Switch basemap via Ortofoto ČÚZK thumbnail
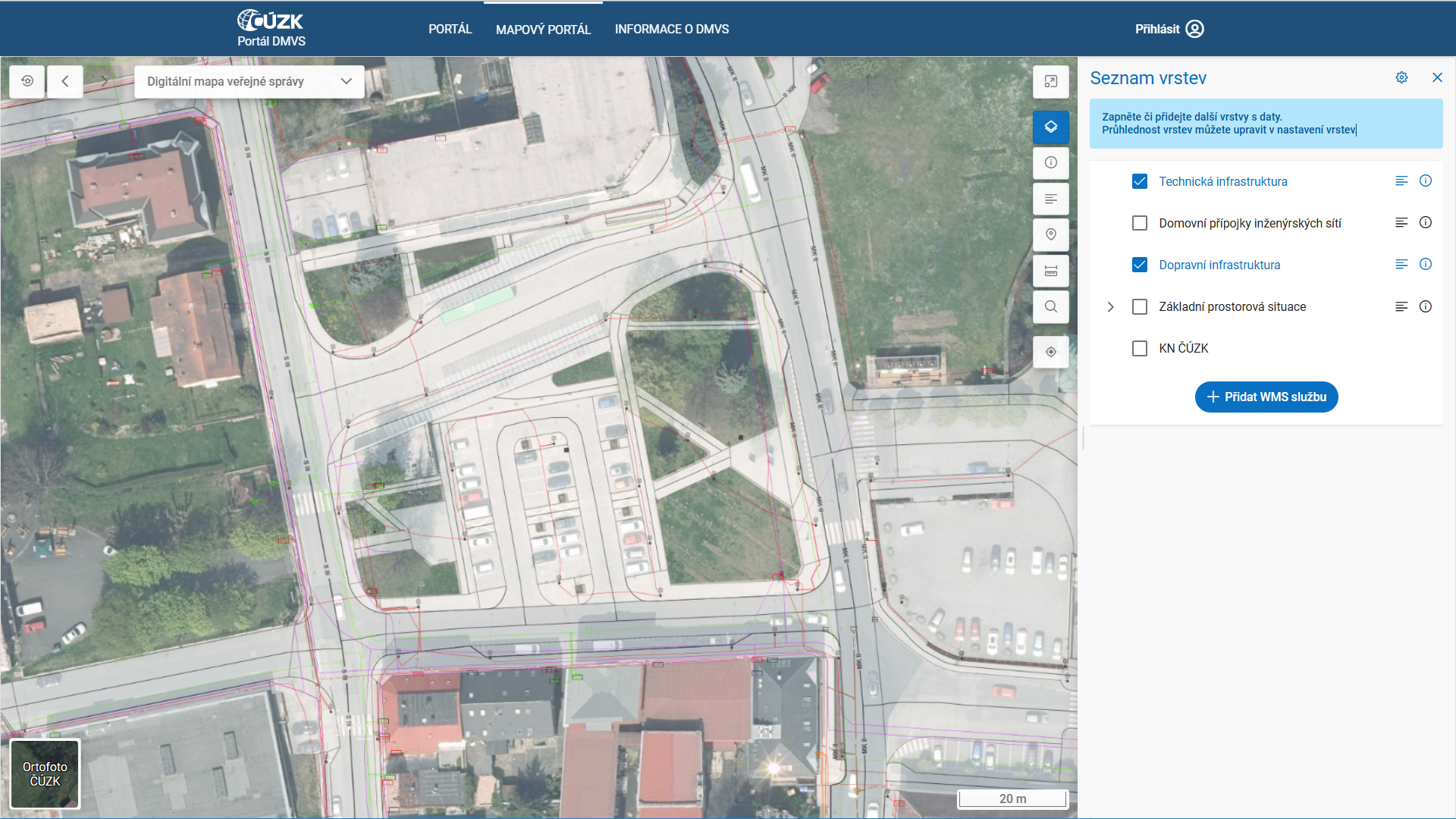This screenshot has height=819, width=1456. (x=45, y=773)
